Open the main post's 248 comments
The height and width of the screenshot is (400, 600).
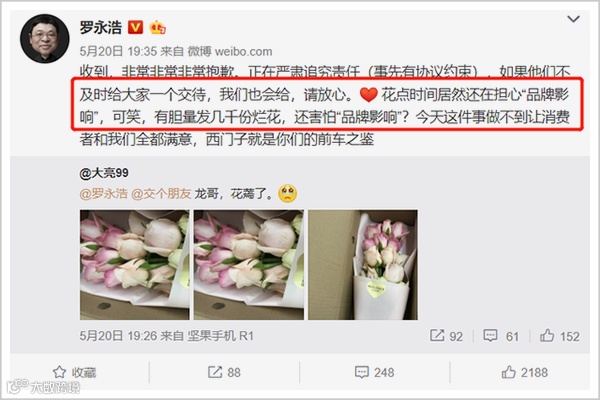point(375,372)
